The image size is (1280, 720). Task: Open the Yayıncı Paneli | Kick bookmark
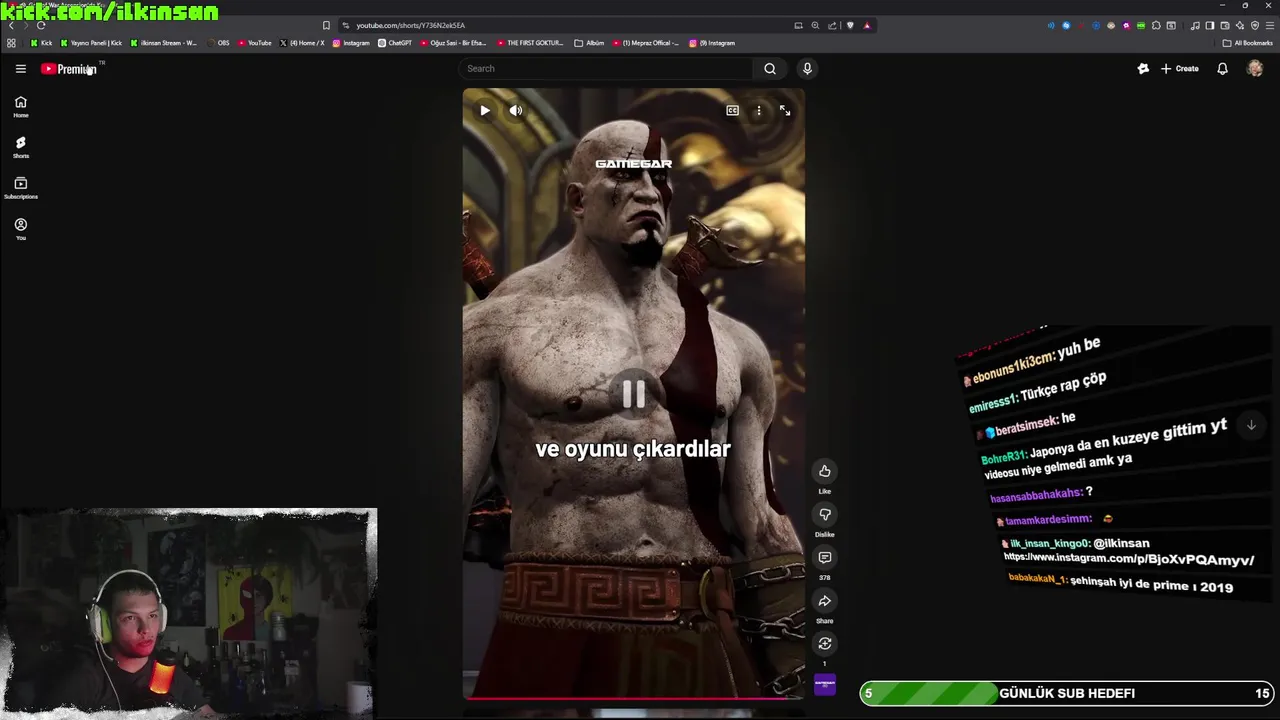pos(91,43)
